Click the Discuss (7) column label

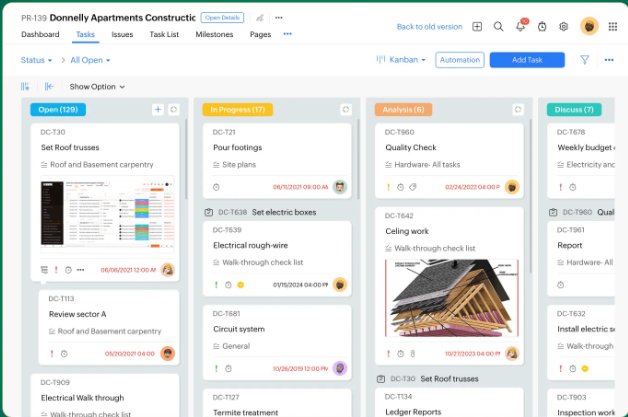click(574, 109)
